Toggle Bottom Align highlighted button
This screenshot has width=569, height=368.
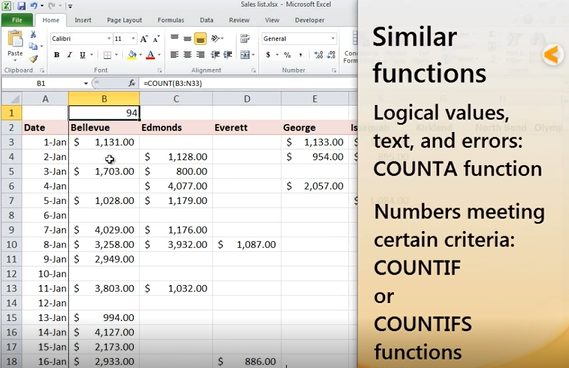pyautogui.click(x=200, y=39)
